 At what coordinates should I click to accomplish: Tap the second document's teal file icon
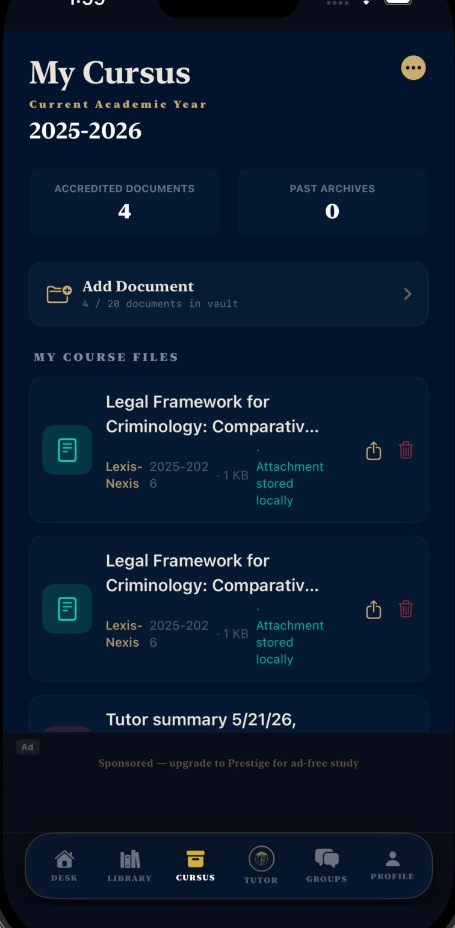(67, 608)
